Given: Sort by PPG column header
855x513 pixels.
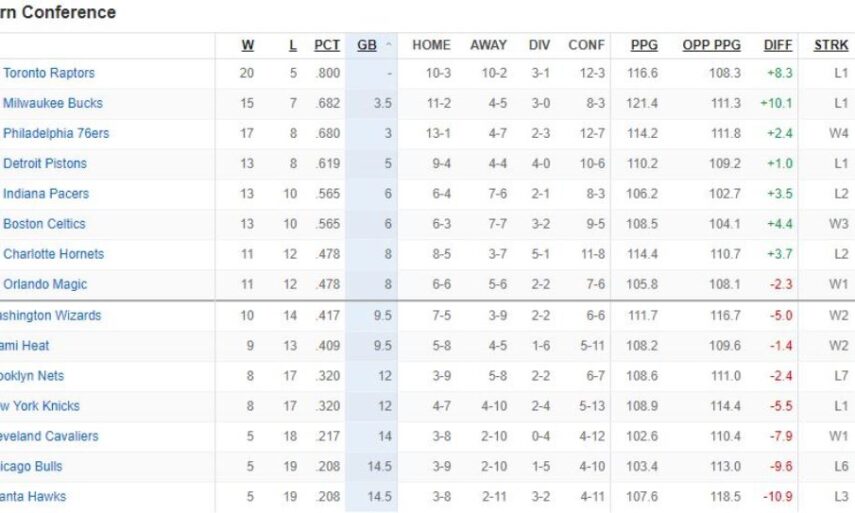Looking at the screenshot, I should [644, 45].
